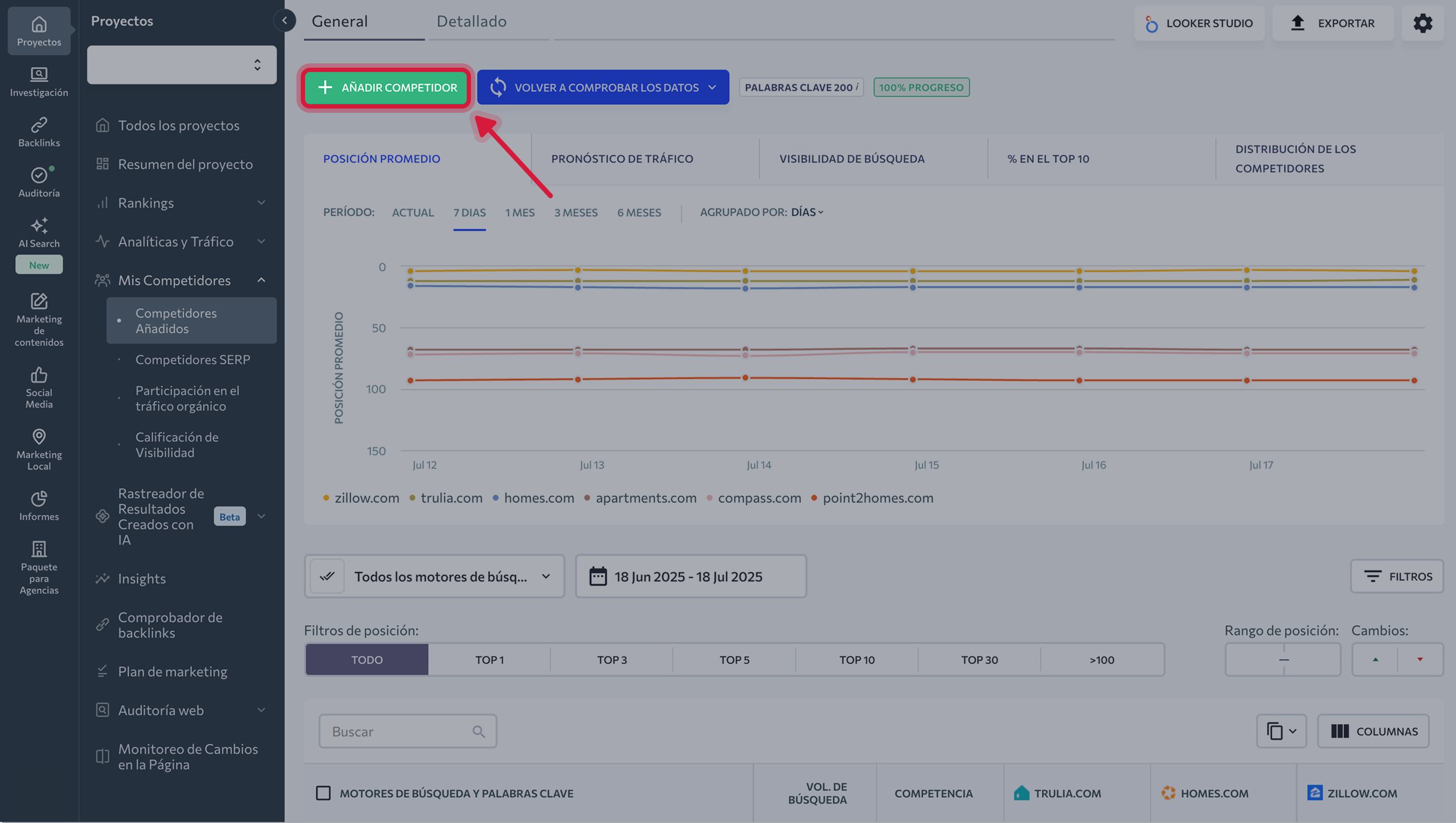Screen dimensions: 1456x823
Task: Open % en el Top 10 chart tab
Action: click(1048, 159)
